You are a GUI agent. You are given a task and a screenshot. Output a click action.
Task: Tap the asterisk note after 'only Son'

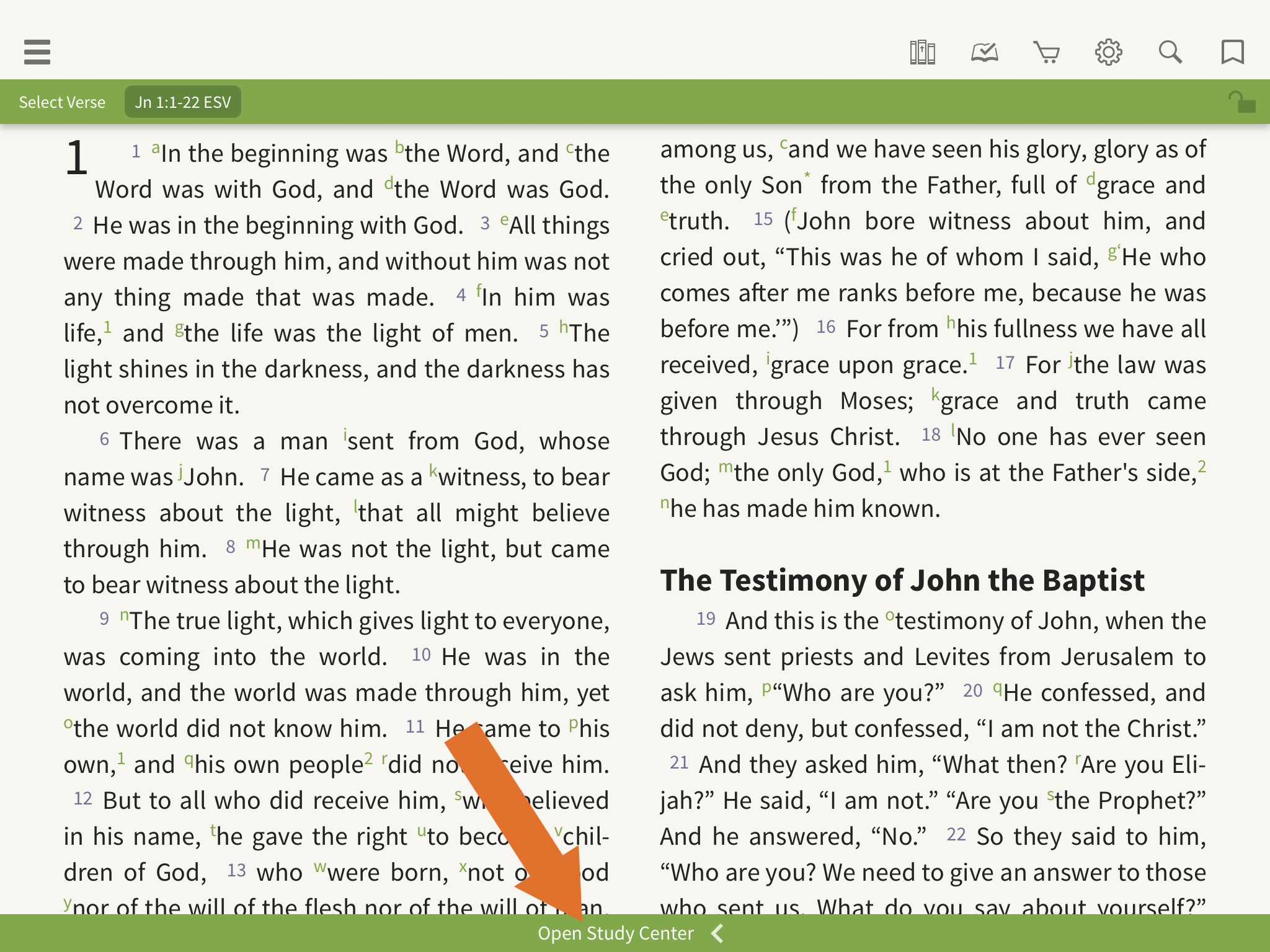(807, 176)
